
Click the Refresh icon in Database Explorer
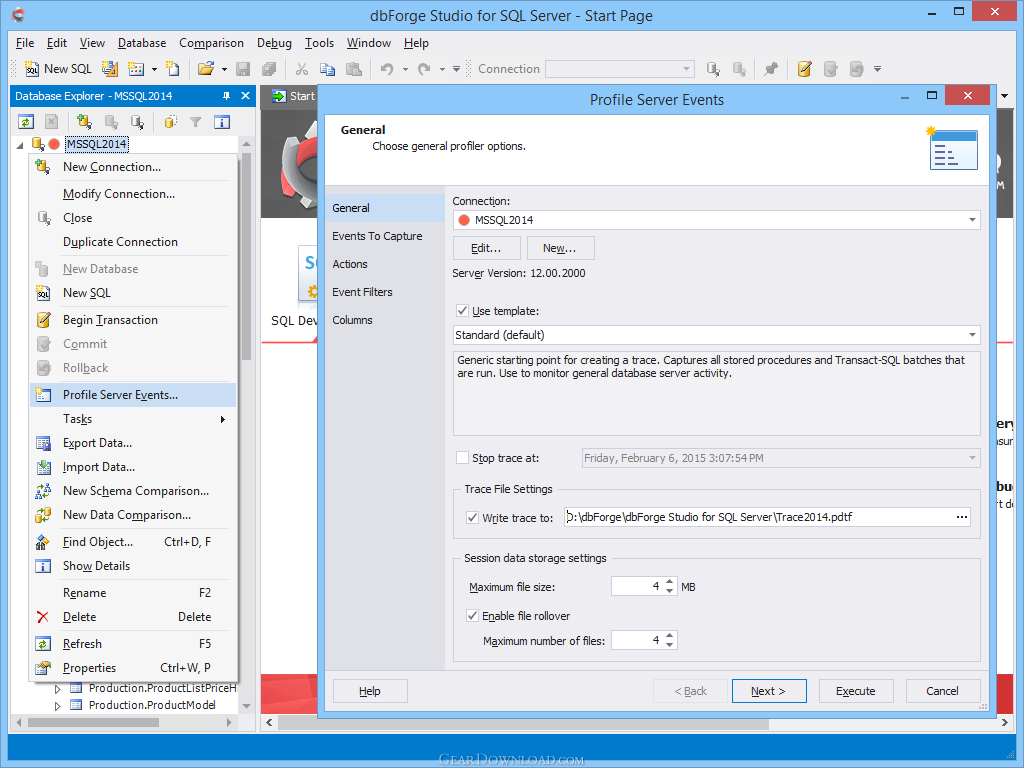point(25,121)
